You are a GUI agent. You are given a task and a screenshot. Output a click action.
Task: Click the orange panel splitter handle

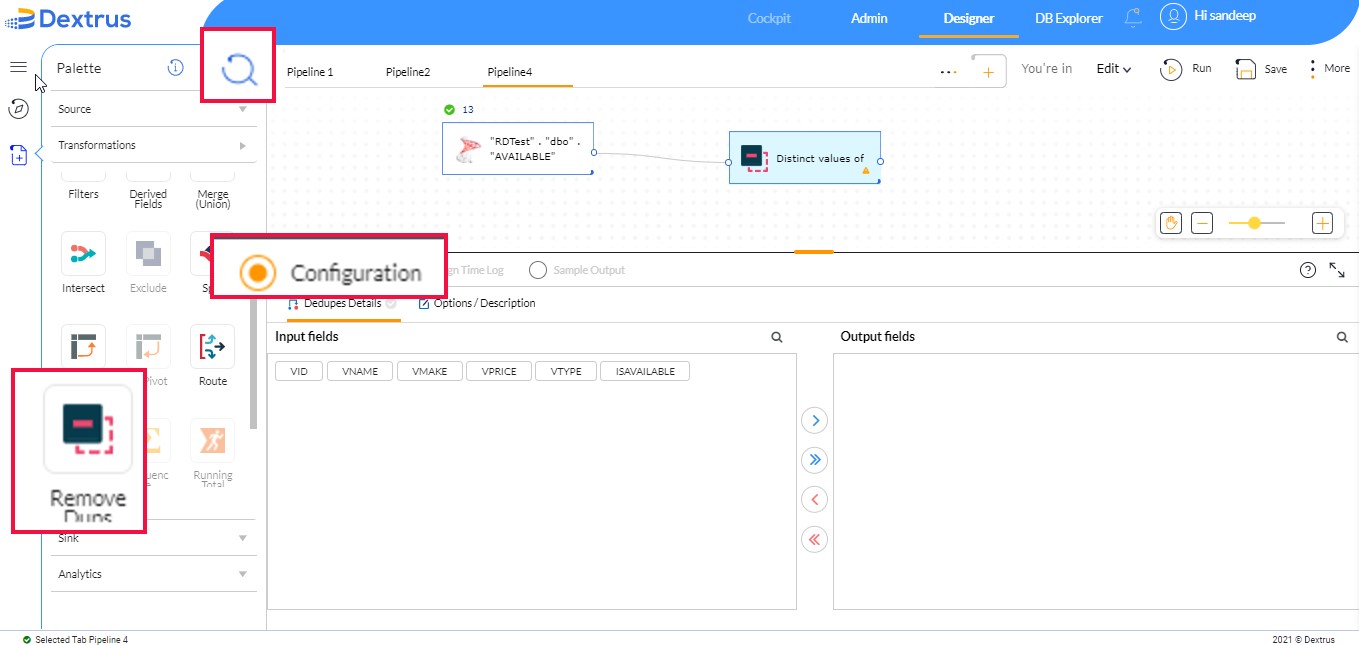click(x=814, y=252)
